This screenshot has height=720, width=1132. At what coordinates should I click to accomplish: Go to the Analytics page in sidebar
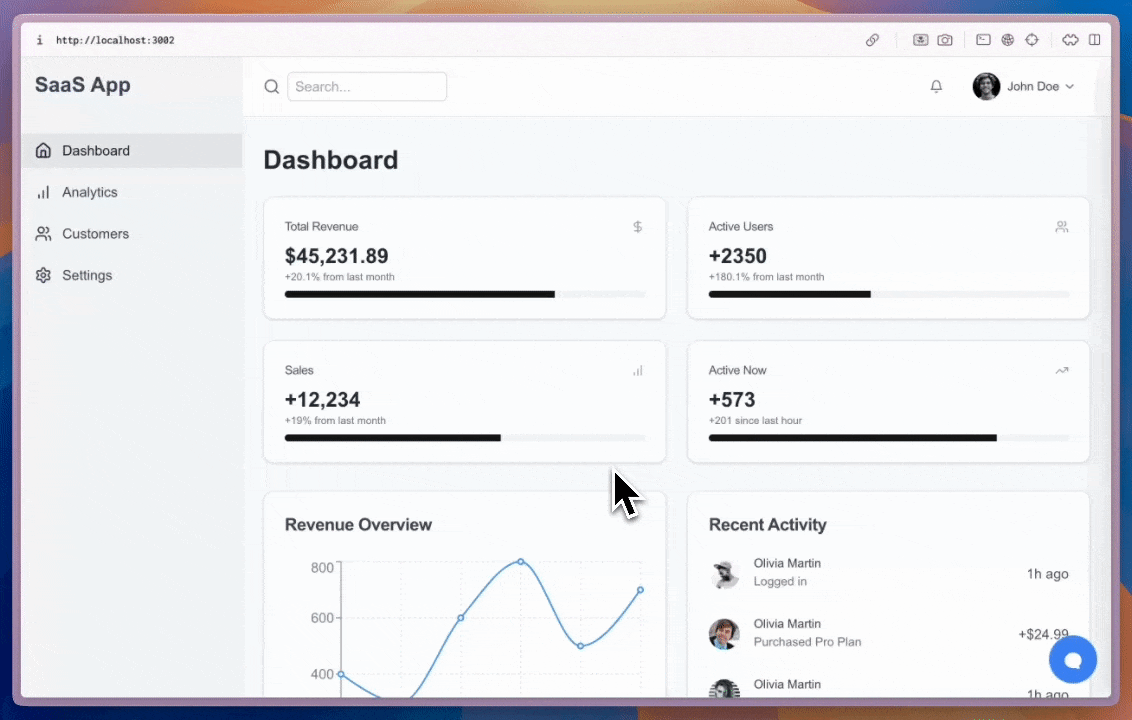pyautogui.click(x=89, y=192)
